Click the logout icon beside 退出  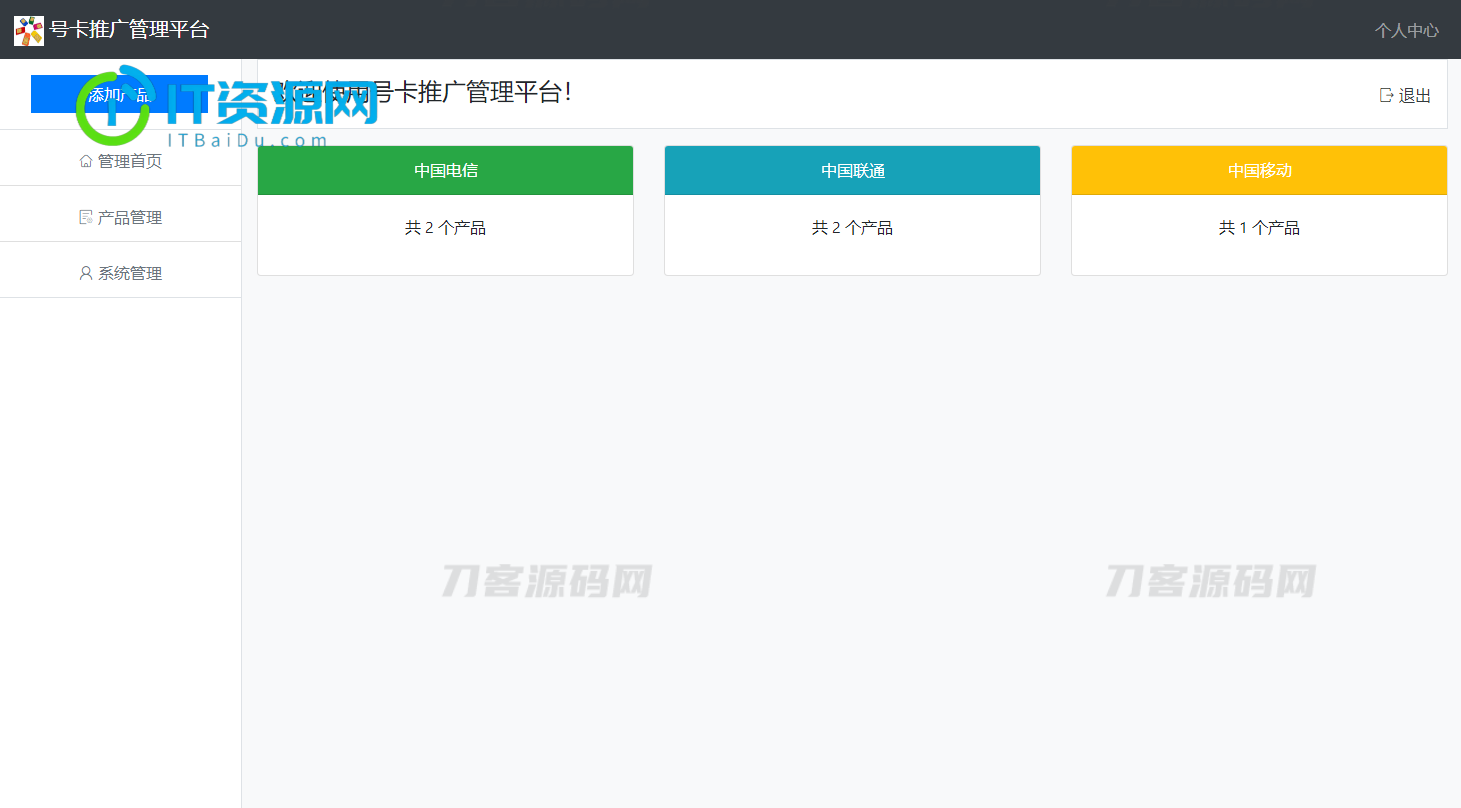click(x=1386, y=95)
